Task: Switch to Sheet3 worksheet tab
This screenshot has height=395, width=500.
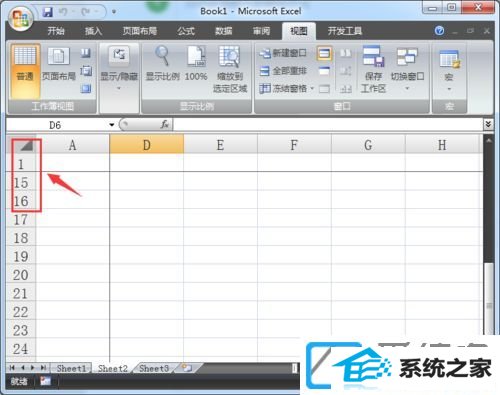Action: (154, 368)
